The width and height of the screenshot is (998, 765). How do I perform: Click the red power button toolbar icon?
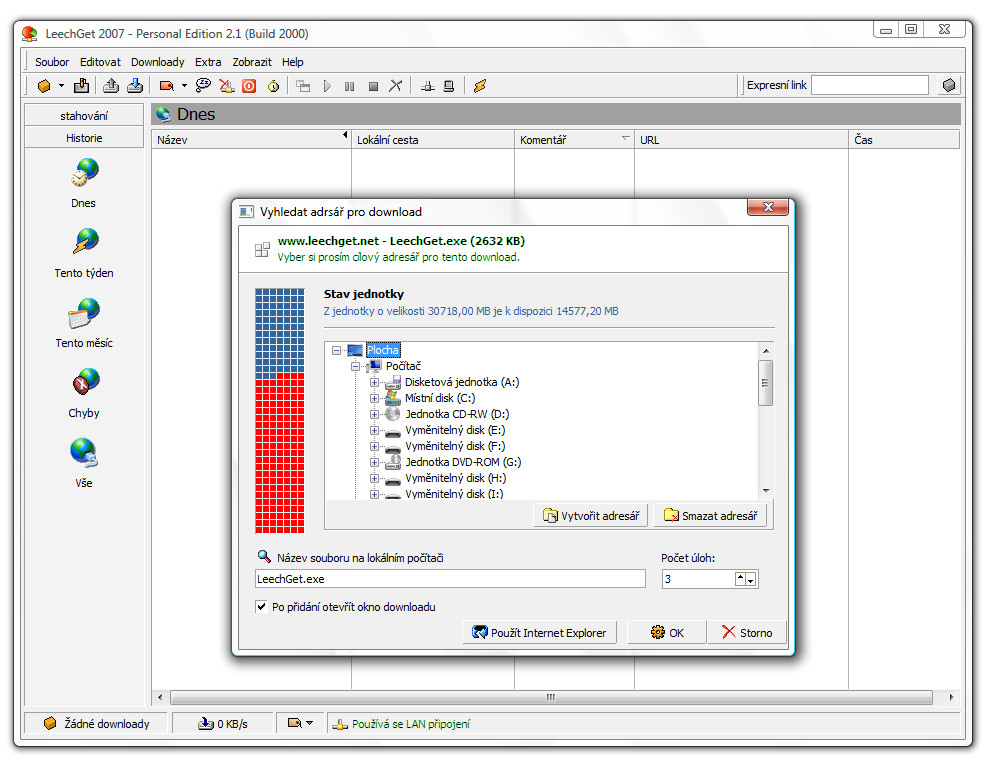click(249, 86)
